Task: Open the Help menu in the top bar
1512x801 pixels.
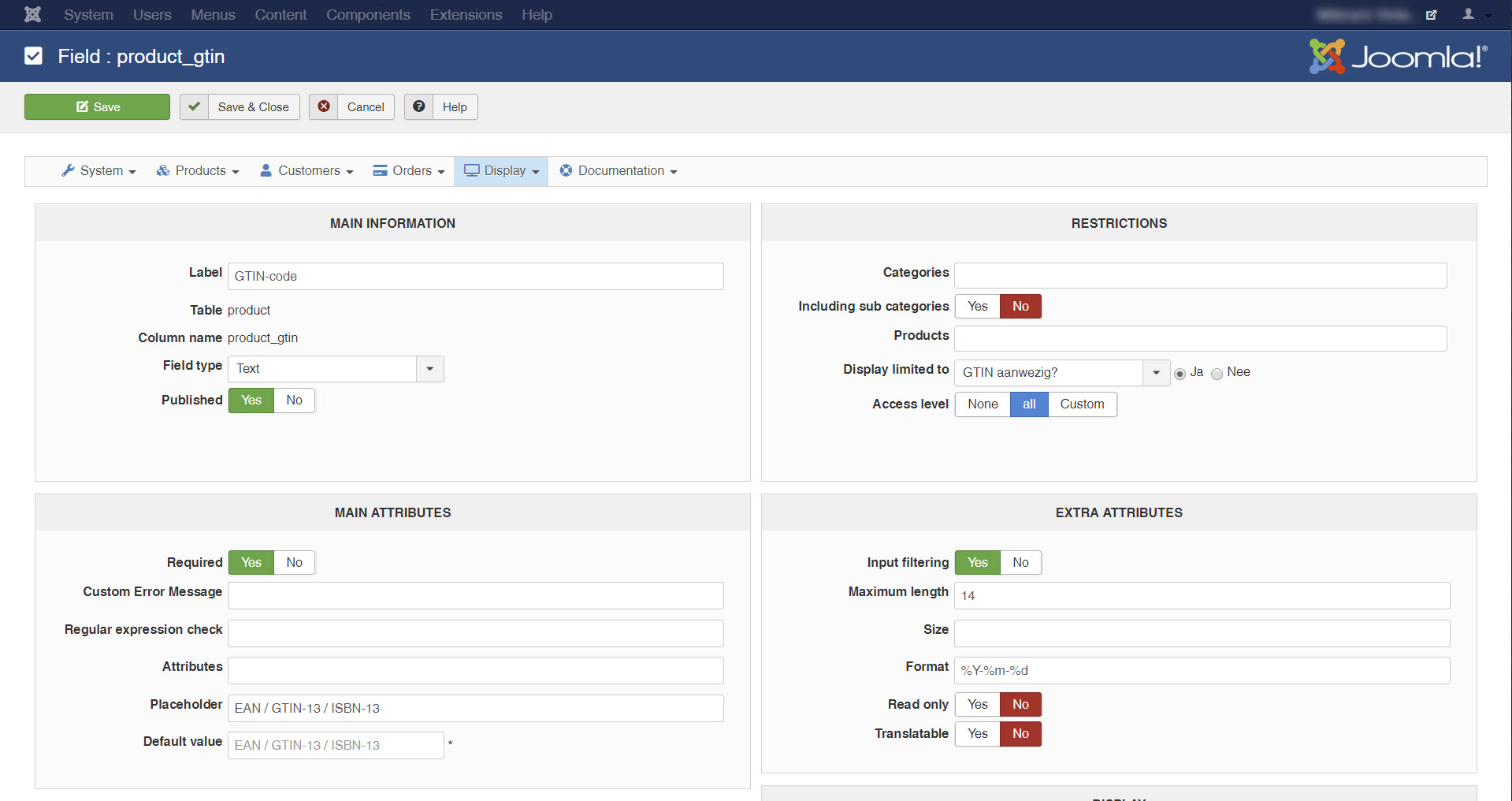Action: [x=537, y=15]
